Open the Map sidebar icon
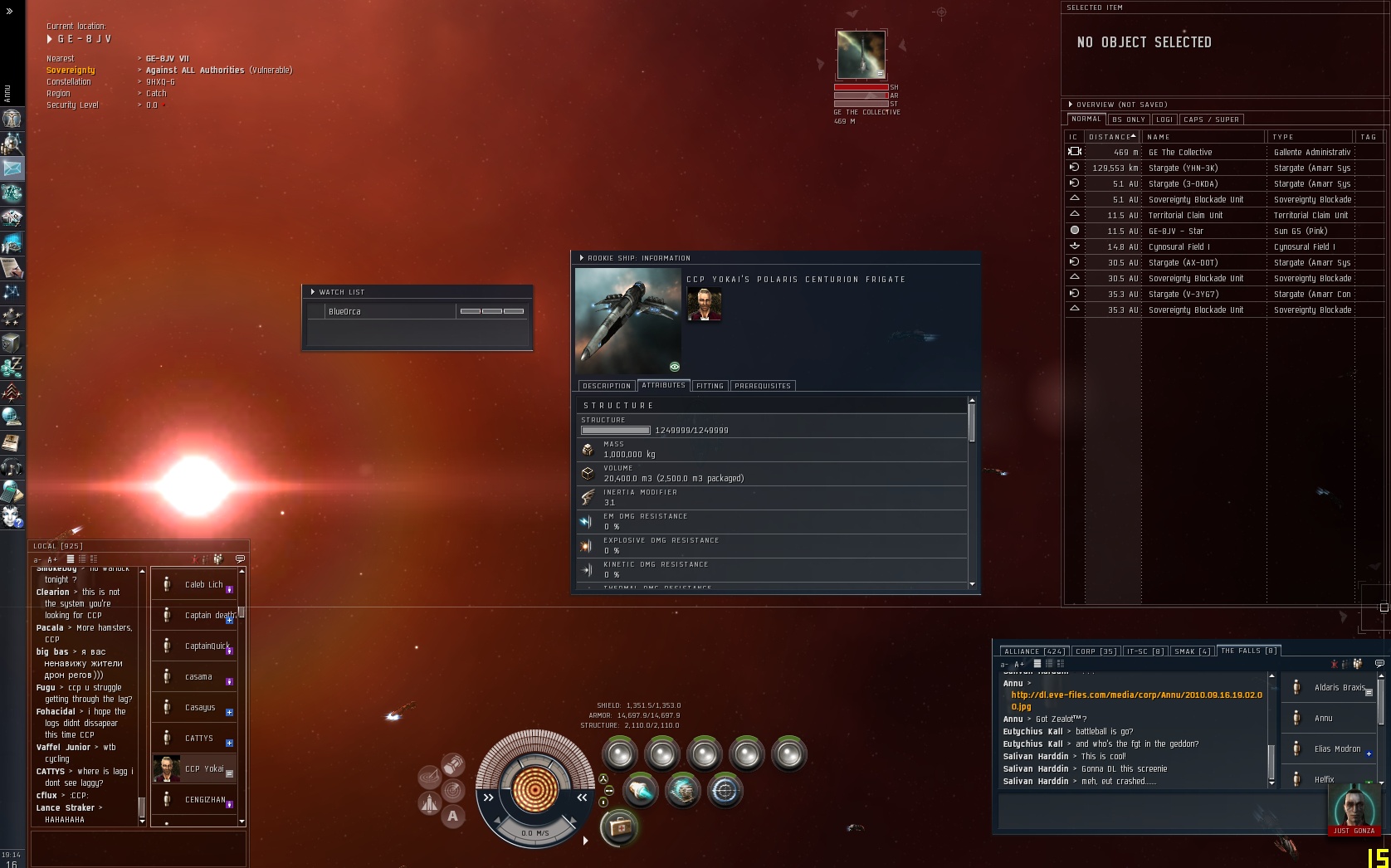Image resolution: width=1391 pixels, height=868 pixels. click(12, 292)
